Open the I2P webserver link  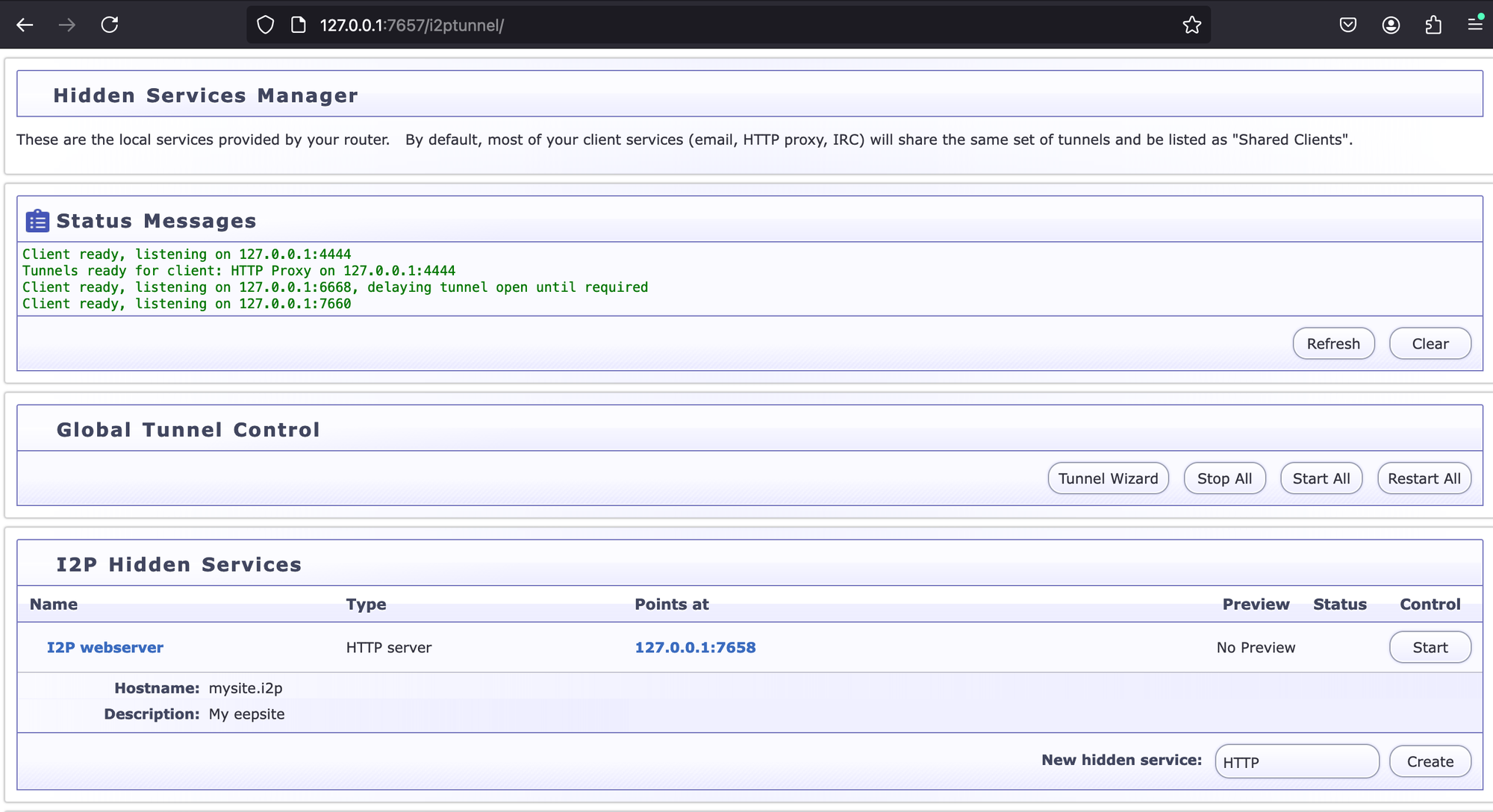(x=105, y=647)
